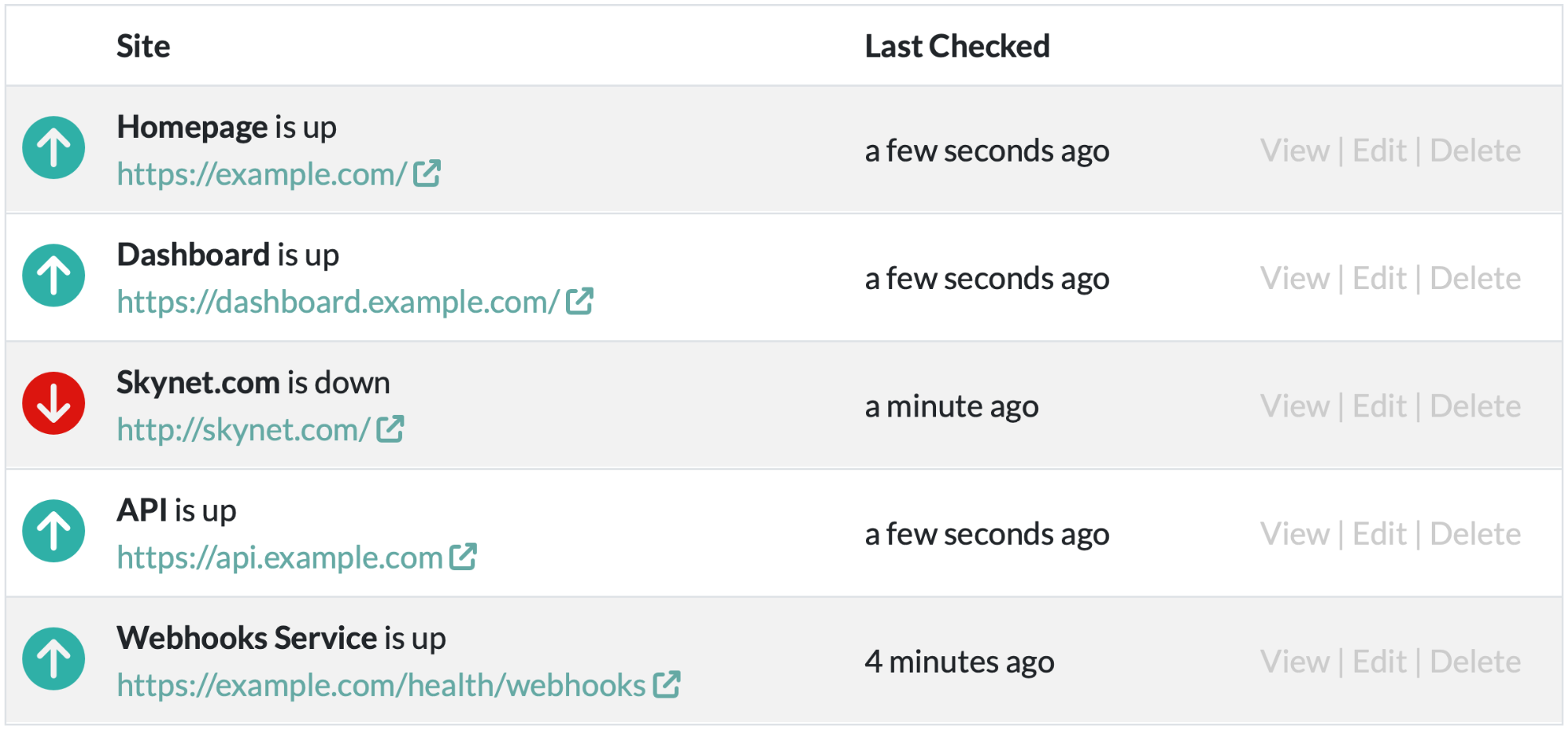Open the https://api.example.com link

pyautogui.click(x=279, y=558)
